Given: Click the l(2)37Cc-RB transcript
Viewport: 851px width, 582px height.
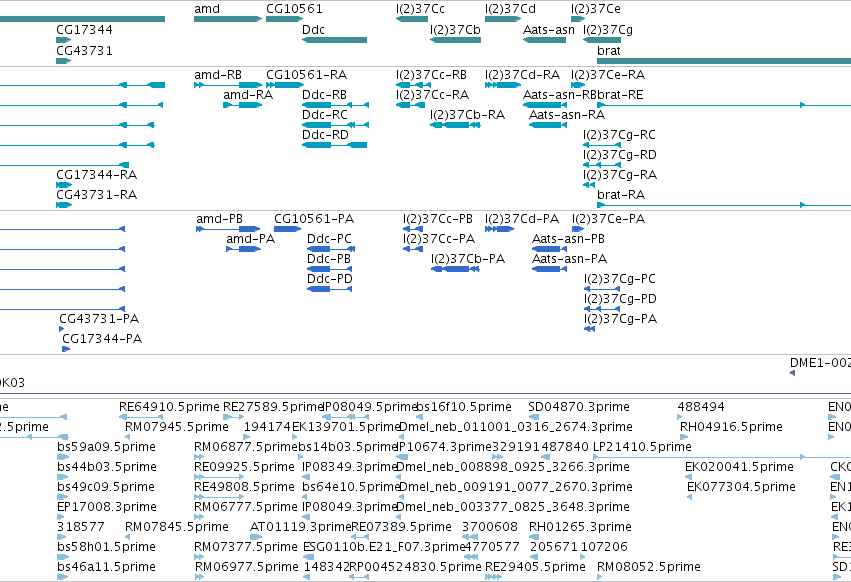Looking at the screenshot, I should 412,85.
